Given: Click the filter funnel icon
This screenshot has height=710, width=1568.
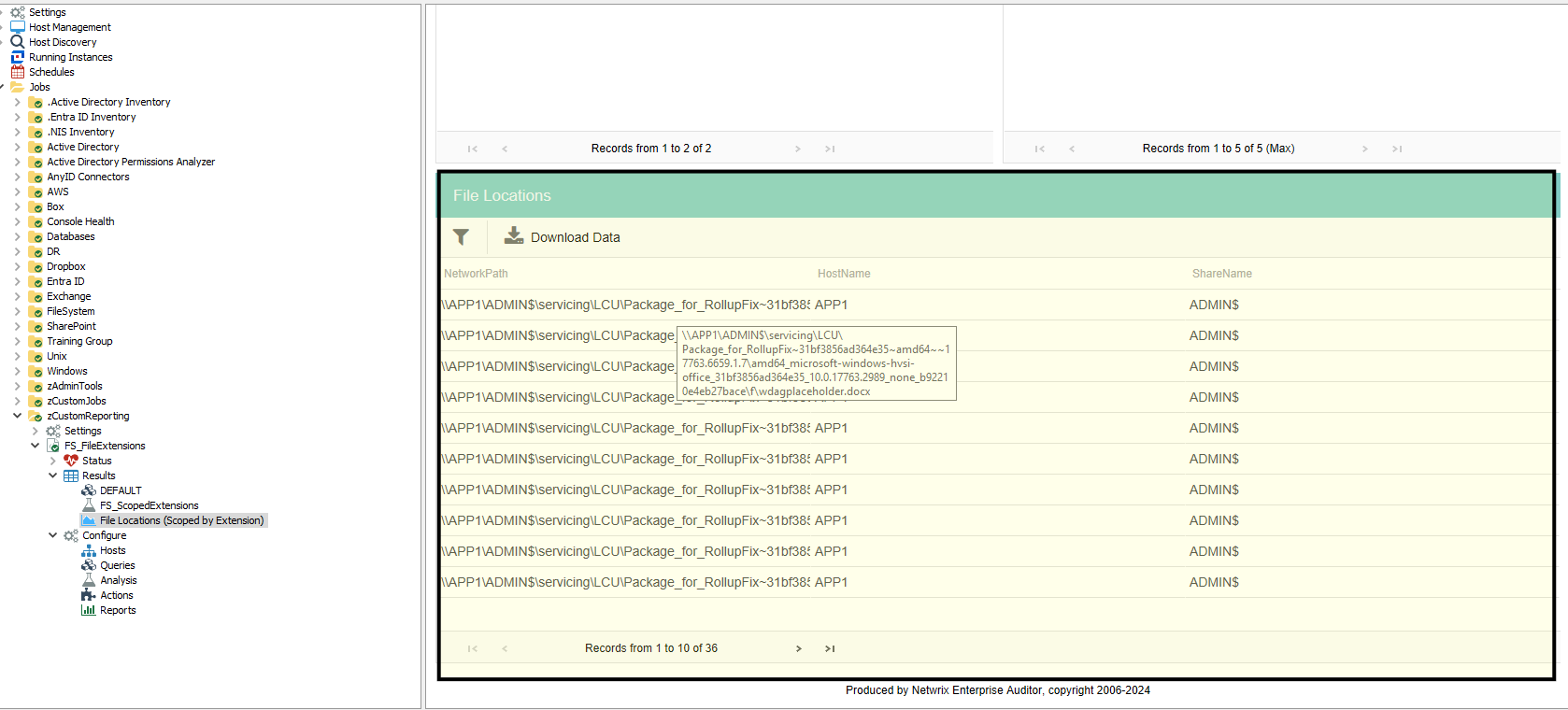Looking at the screenshot, I should [461, 237].
